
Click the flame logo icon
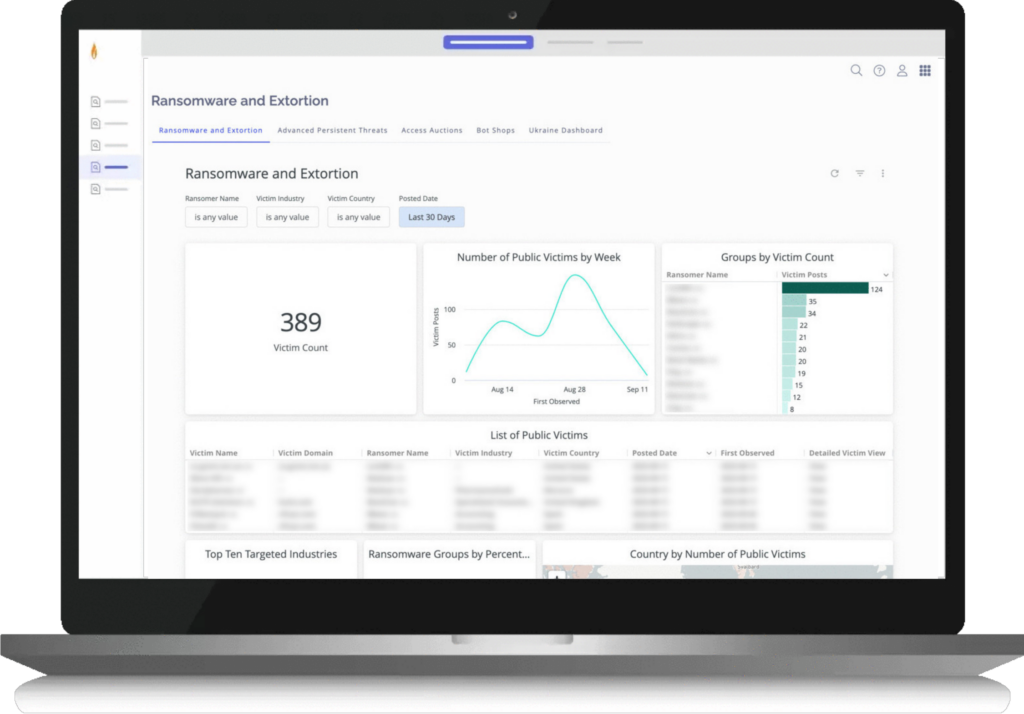click(x=94, y=51)
